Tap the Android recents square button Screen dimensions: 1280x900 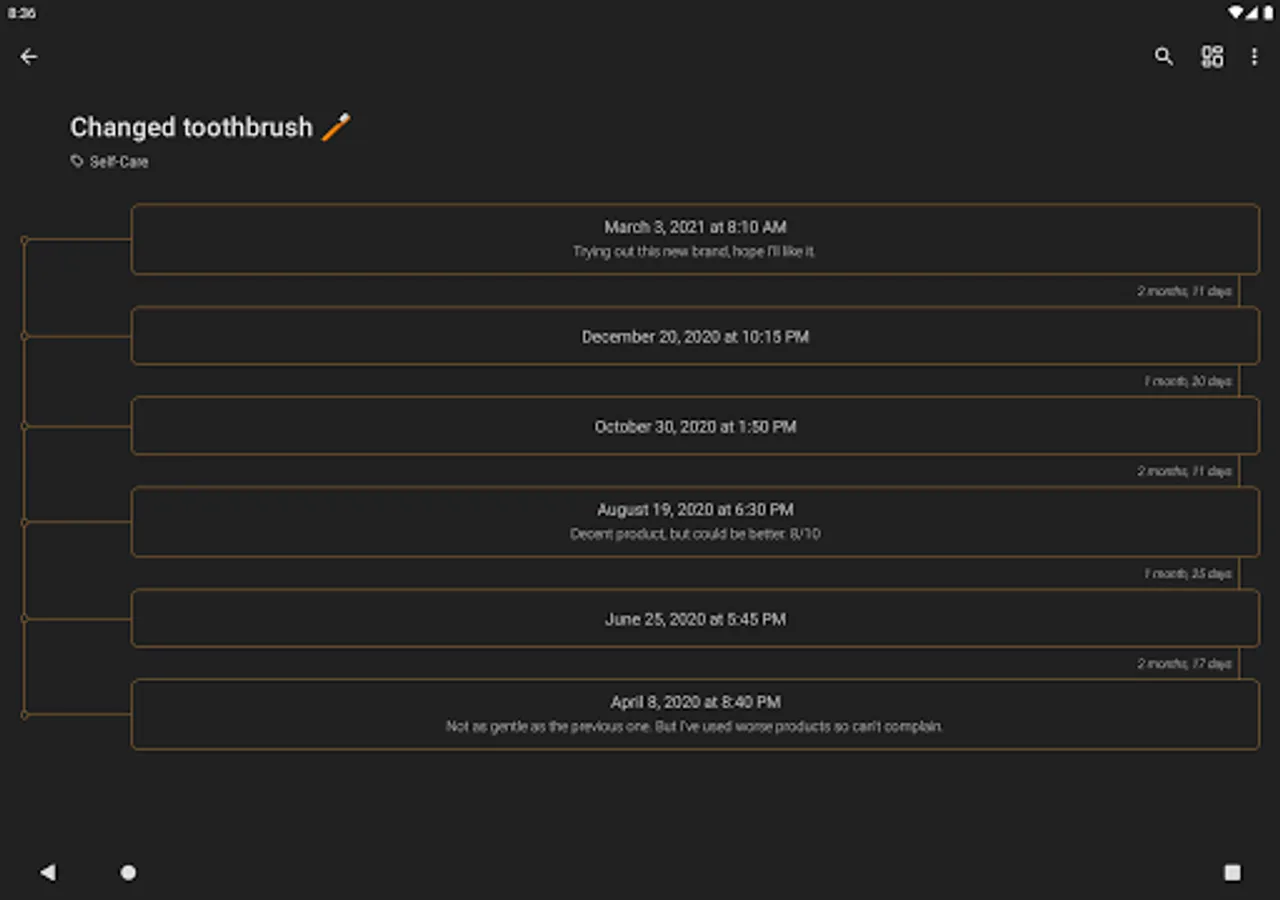click(x=1232, y=873)
